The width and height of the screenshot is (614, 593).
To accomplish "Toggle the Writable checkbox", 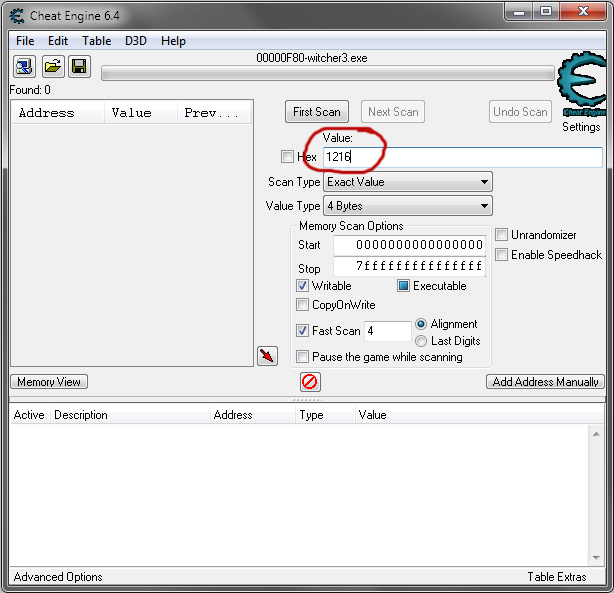I will [302, 286].
